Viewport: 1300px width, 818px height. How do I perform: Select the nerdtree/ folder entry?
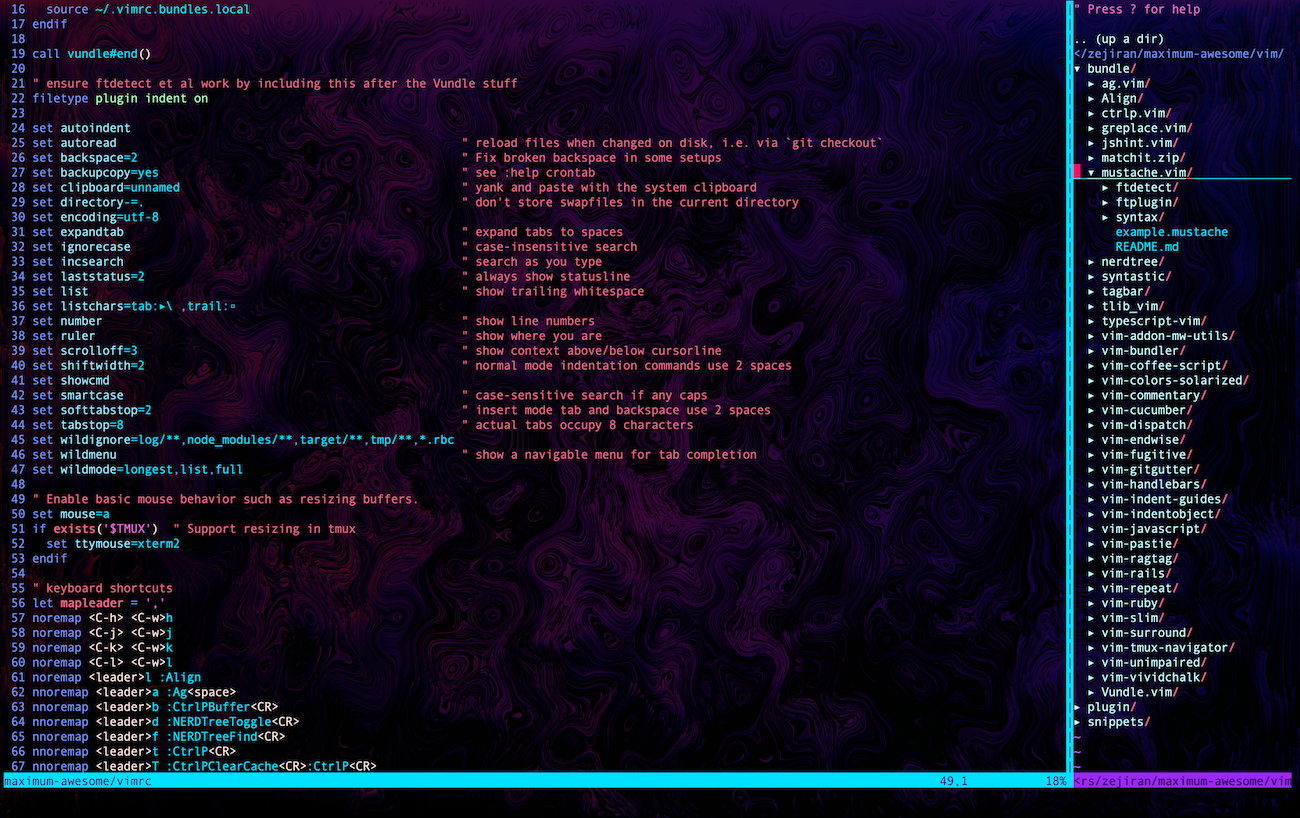pyautogui.click(x=1133, y=262)
